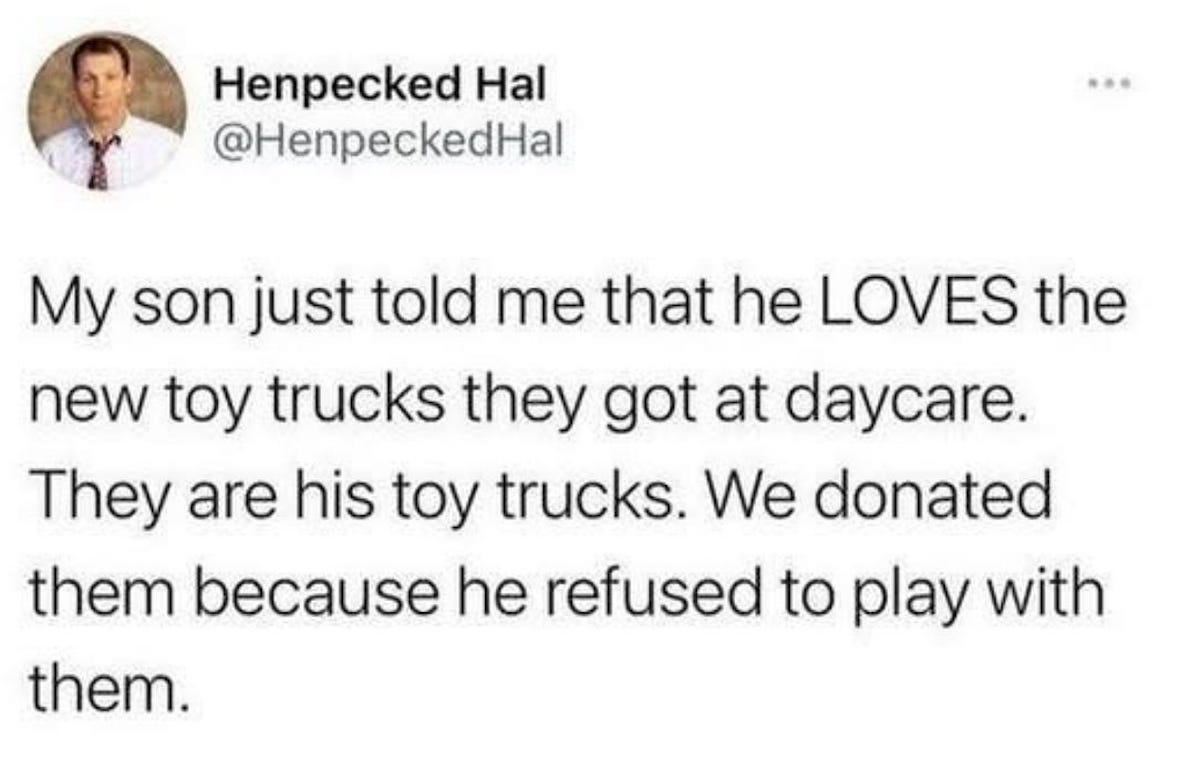Screen dimensions: 1200x780
Task: Open the @HenpeckedHal handle link
Action: [390, 142]
